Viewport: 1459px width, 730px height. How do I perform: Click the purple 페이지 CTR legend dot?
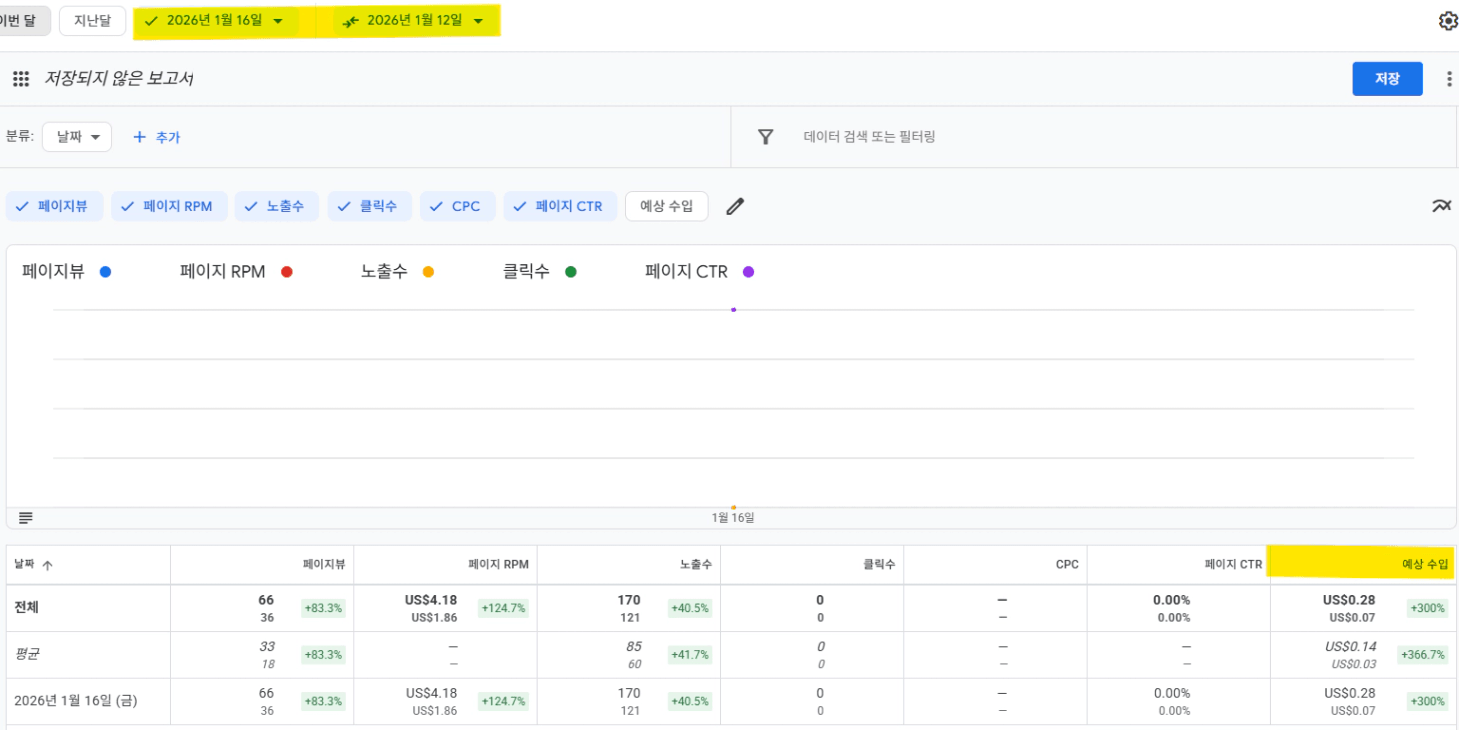pyautogui.click(x=748, y=272)
